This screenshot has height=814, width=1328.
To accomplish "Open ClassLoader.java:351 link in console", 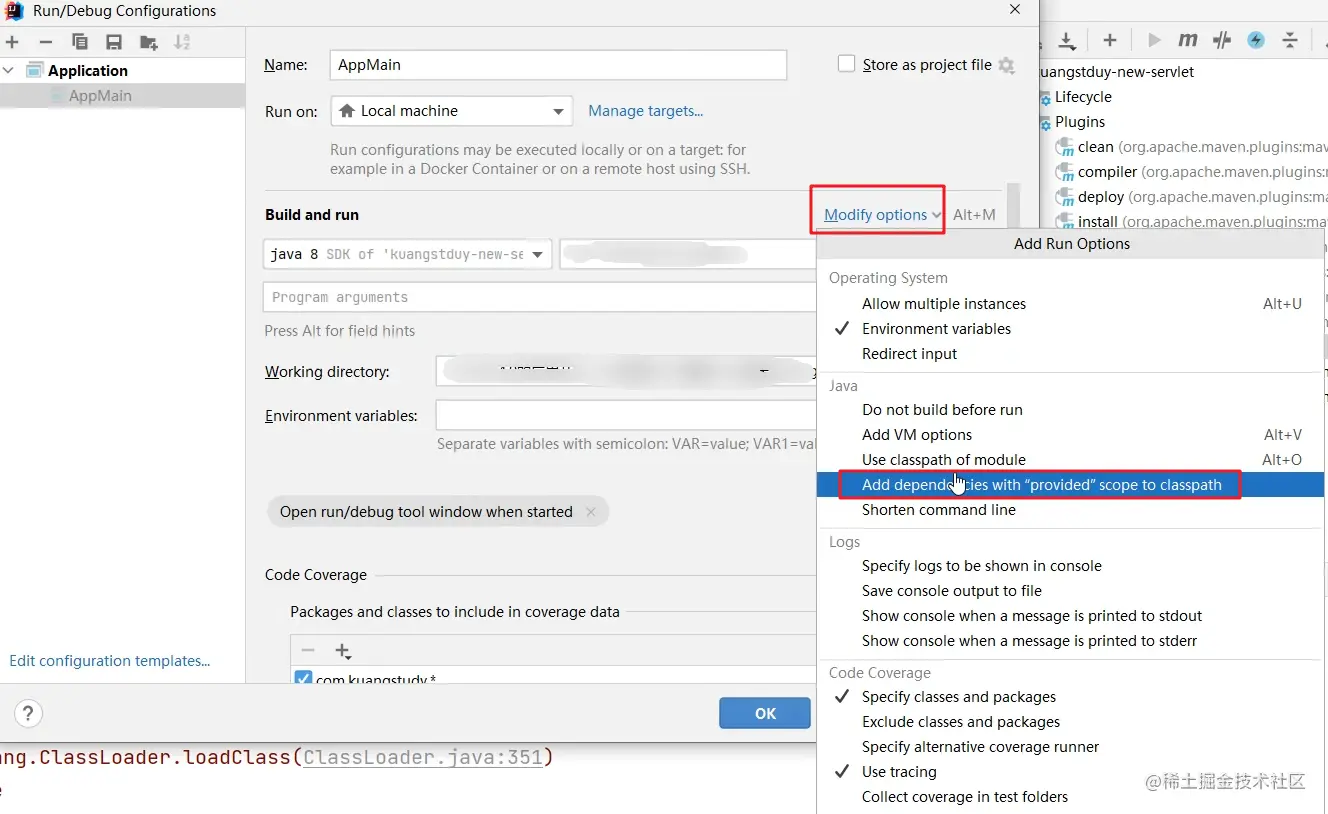I will [423, 757].
